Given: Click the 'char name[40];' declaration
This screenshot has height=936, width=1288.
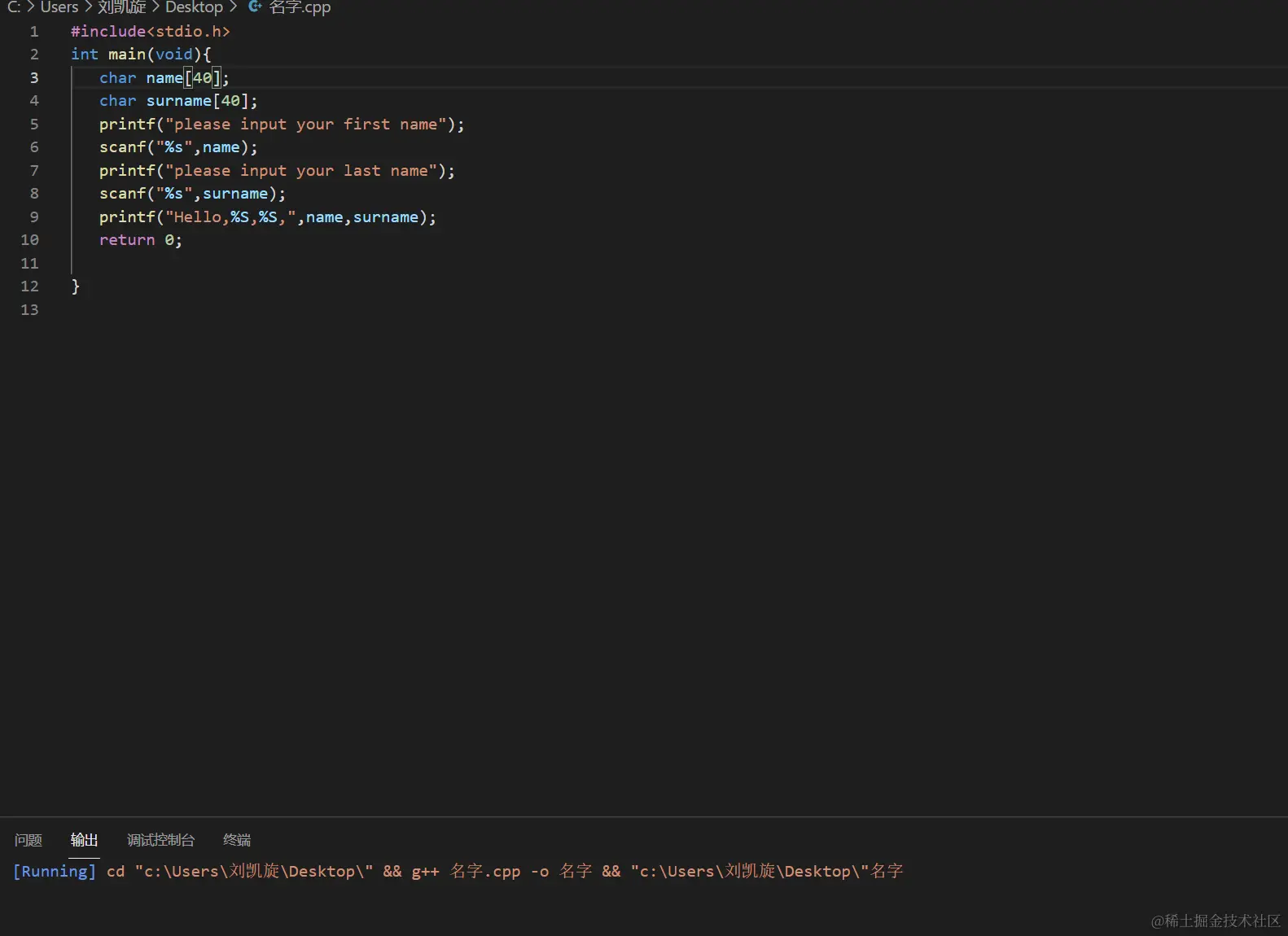Looking at the screenshot, I should click(x=164, y=78).
